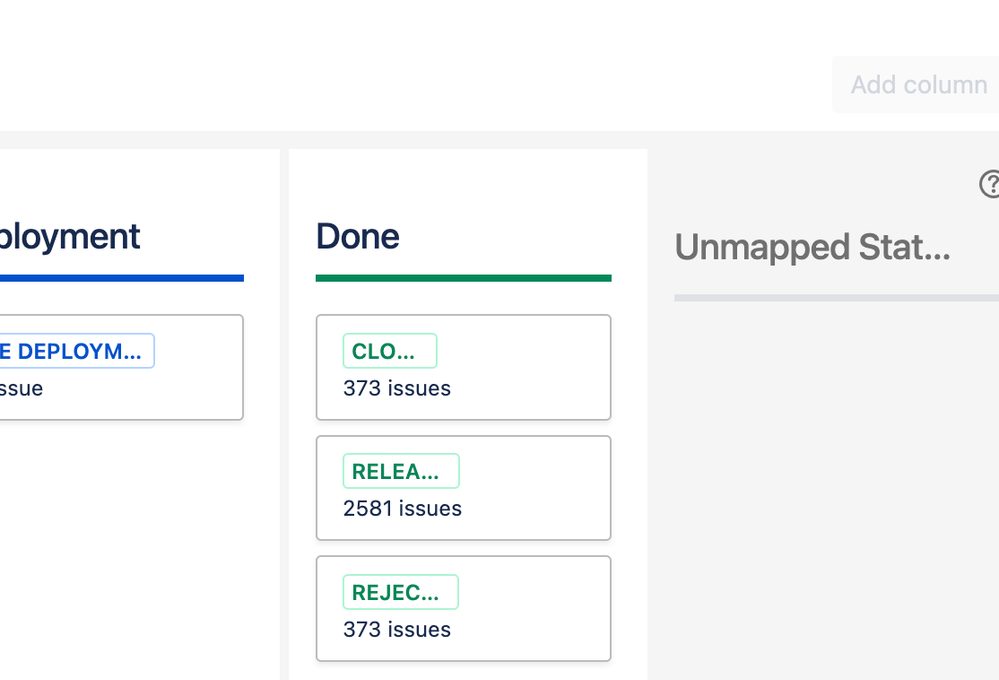Open the 2581 issues count link
The image size is (999, 680).
tap(402, 508)
